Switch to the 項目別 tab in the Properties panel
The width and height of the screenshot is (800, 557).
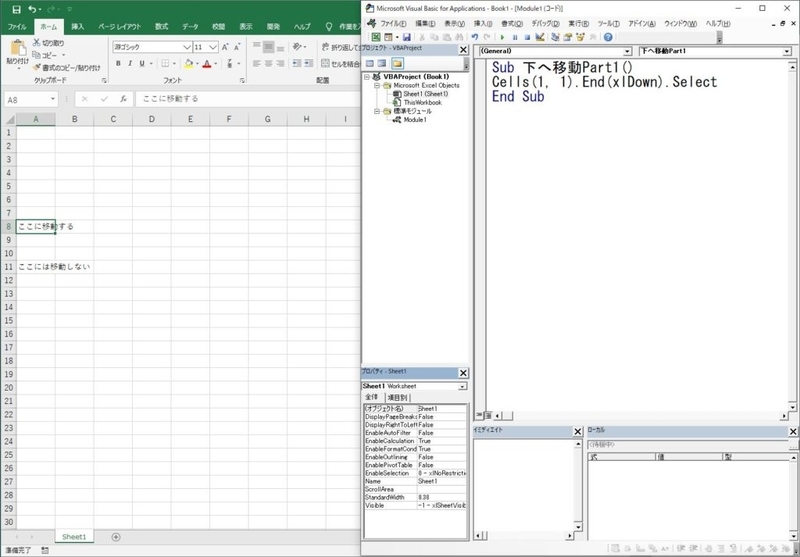pyautogui.click(x=397, y=397)
